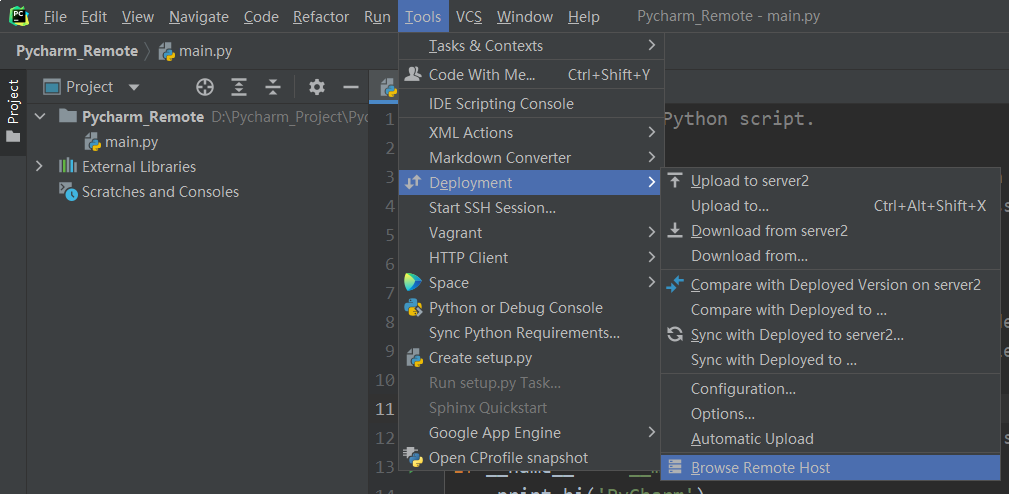
Task: Open the Navigate menu
Action: click(199, 17)
